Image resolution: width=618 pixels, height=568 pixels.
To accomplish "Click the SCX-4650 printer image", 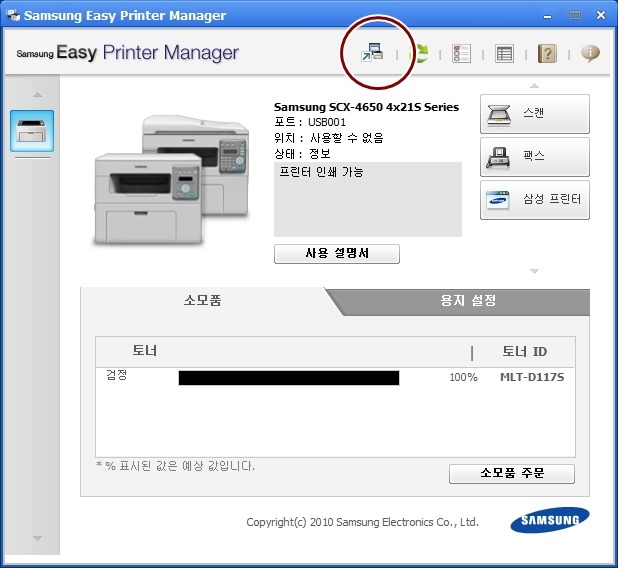I will coord(172,179).
